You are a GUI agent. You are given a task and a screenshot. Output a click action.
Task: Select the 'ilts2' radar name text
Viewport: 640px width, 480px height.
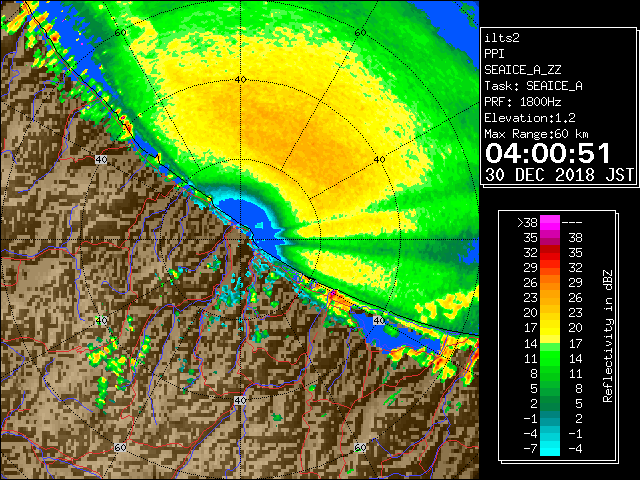[x=502, y=38]
